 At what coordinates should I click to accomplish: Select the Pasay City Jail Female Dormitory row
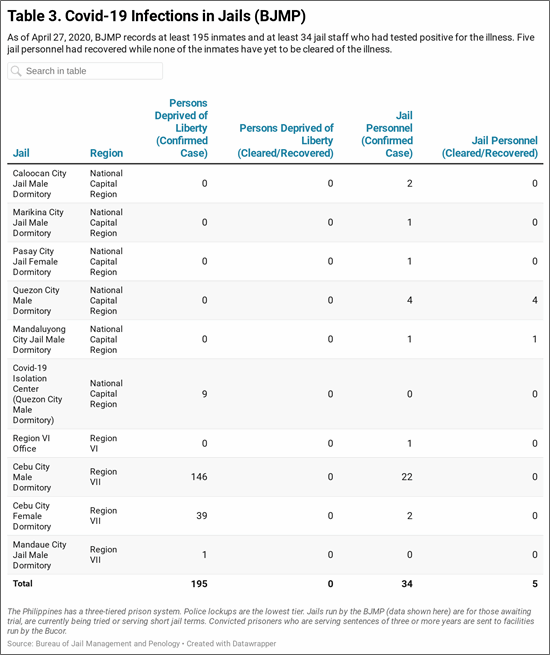point(275,261)
